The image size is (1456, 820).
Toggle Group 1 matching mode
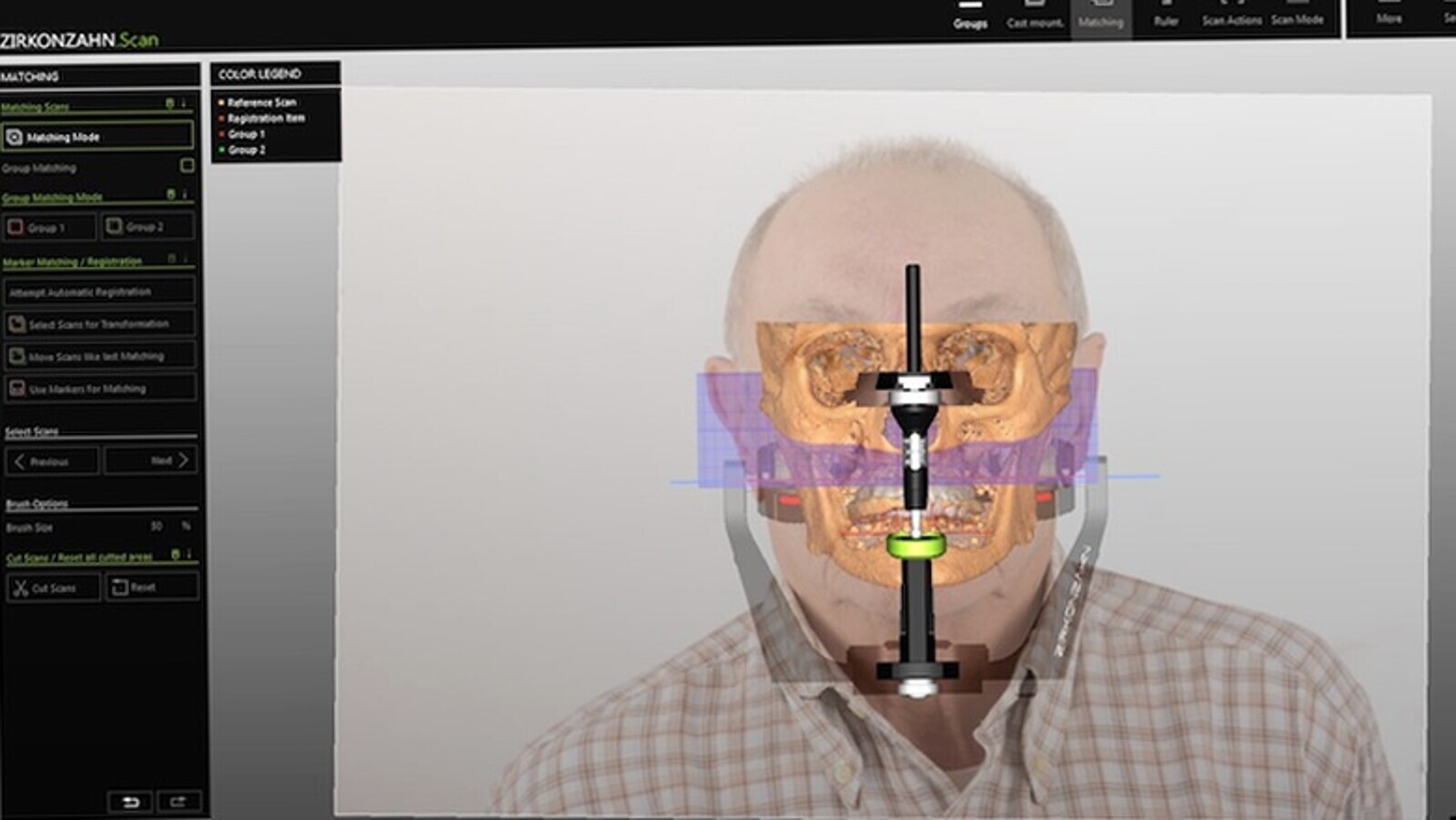coord(49,227)
